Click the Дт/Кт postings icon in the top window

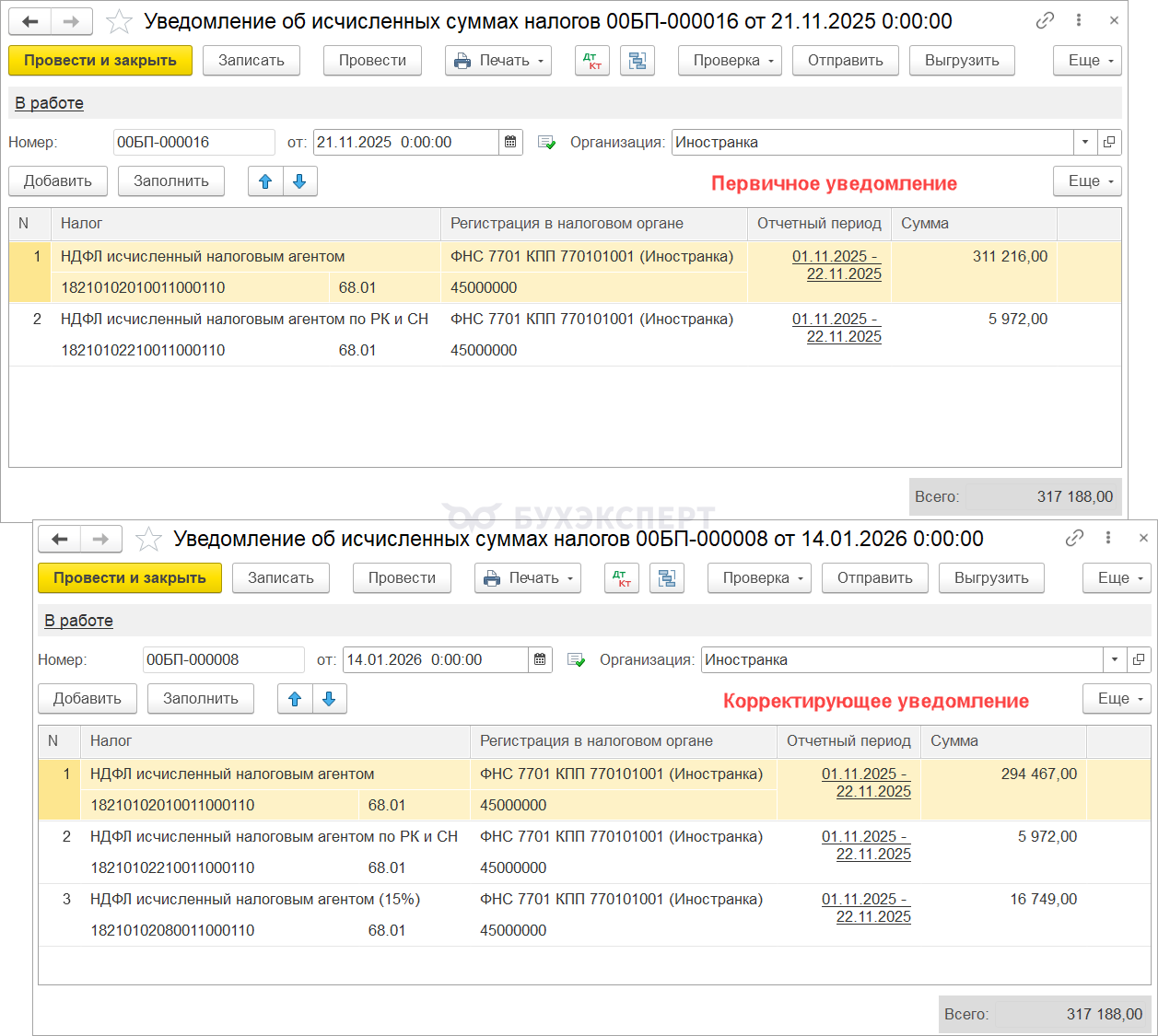pos(591,61)
